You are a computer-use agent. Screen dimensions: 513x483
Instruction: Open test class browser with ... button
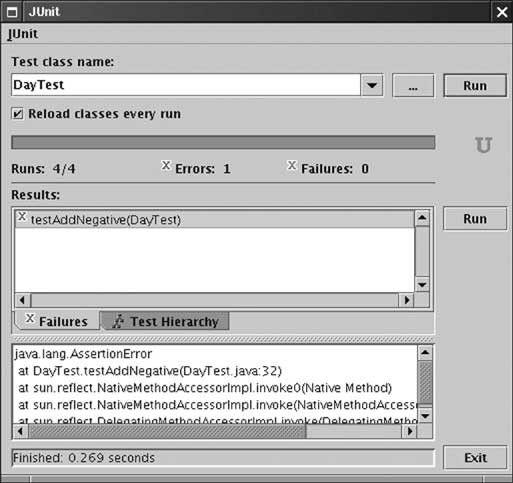(x=413, y=86)
